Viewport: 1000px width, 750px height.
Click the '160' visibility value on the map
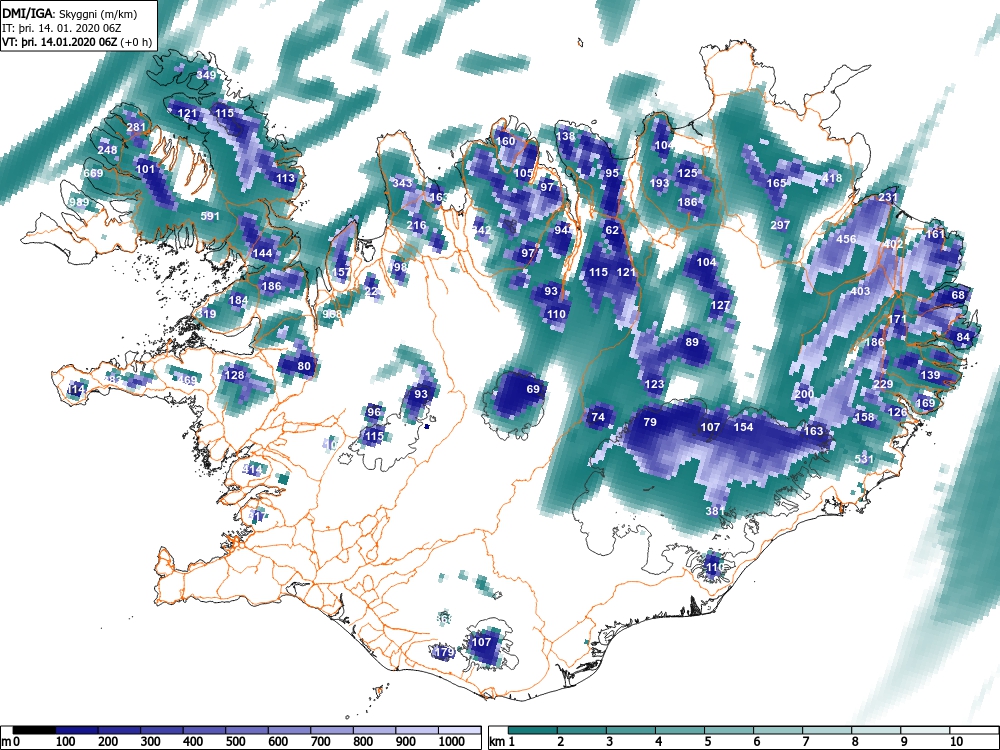click(x=505, y=141)
